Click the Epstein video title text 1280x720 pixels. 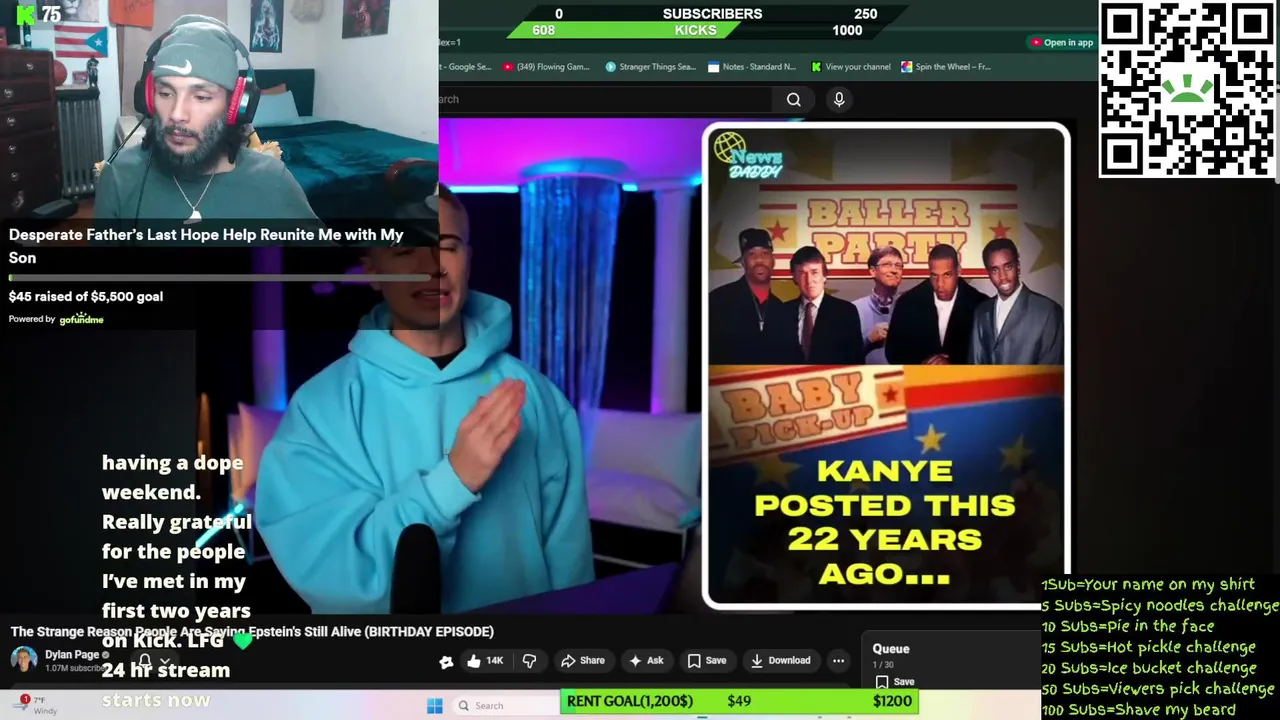[x=252, y=631]
